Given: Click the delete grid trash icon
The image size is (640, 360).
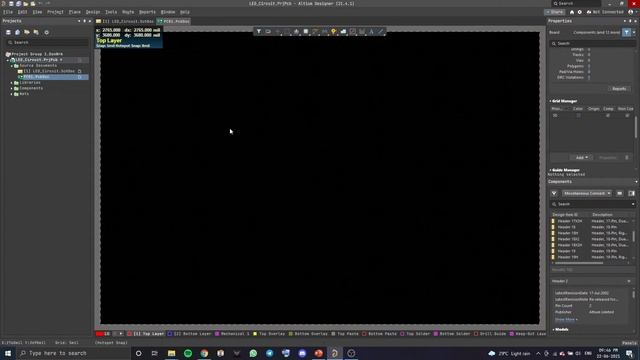Looking at the screenshot, I should pos(627,158).
